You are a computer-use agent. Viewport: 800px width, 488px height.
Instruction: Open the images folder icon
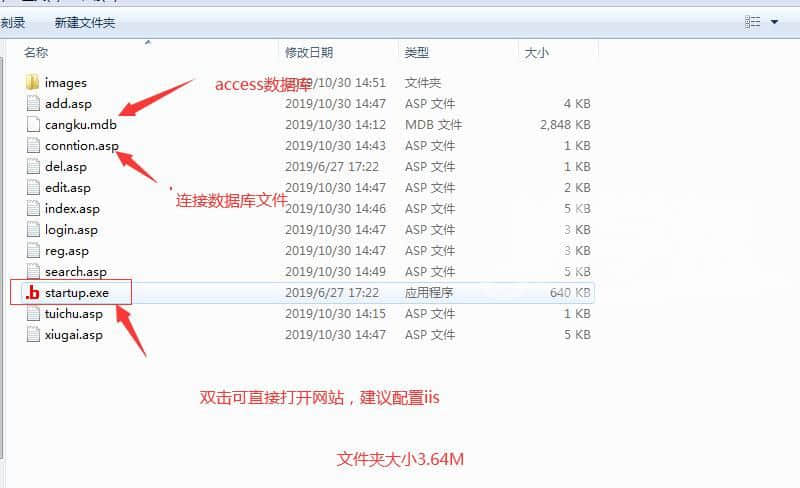tap(32, 83)
